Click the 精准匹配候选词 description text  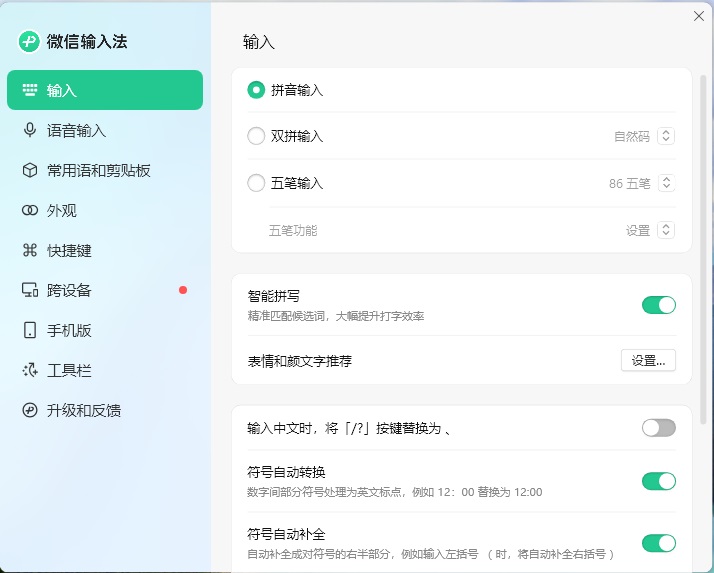(336, 316)
